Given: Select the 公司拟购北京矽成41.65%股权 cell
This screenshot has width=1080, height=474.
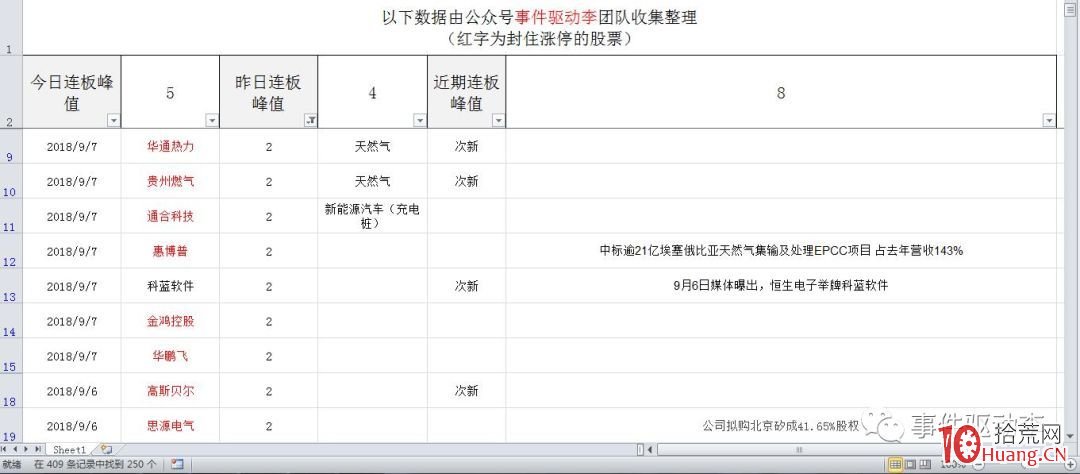Looking at the screenshot, I should (x=781, y=426).
